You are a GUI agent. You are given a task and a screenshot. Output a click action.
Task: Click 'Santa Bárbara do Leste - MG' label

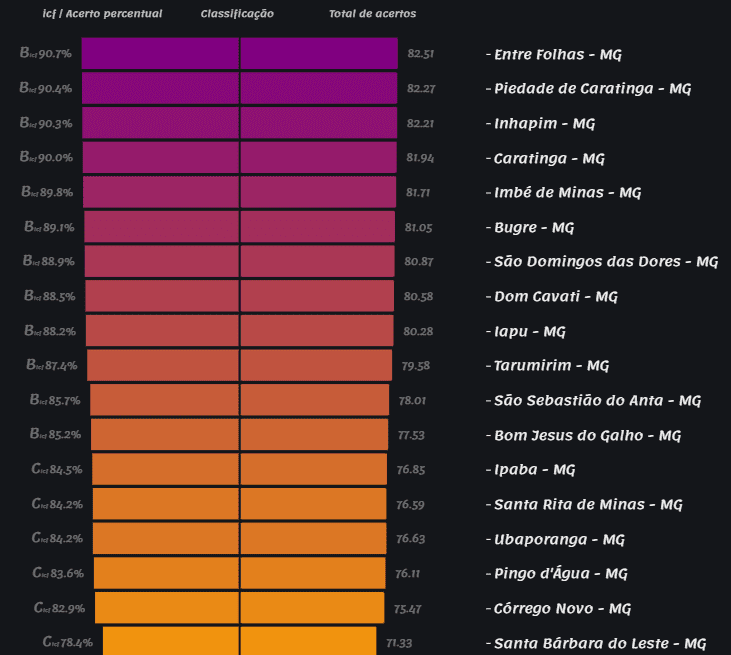tap(600, 643)
